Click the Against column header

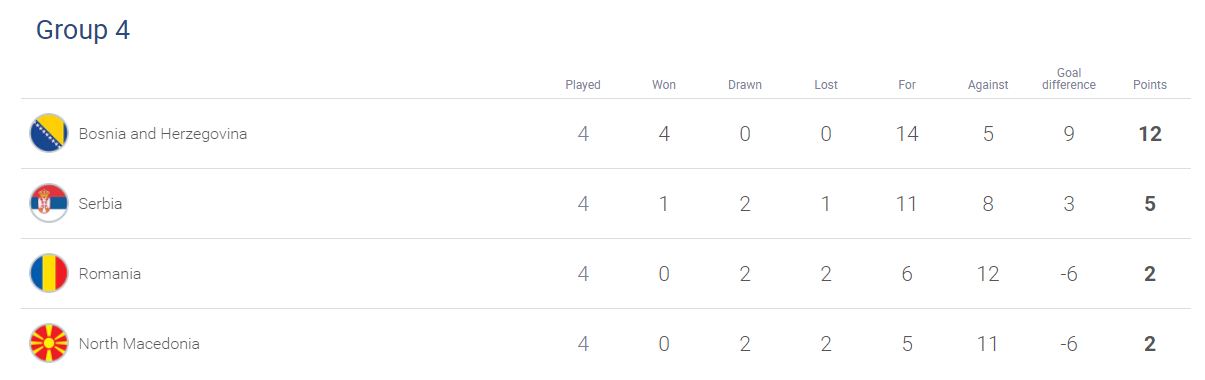tap(988, 85)
